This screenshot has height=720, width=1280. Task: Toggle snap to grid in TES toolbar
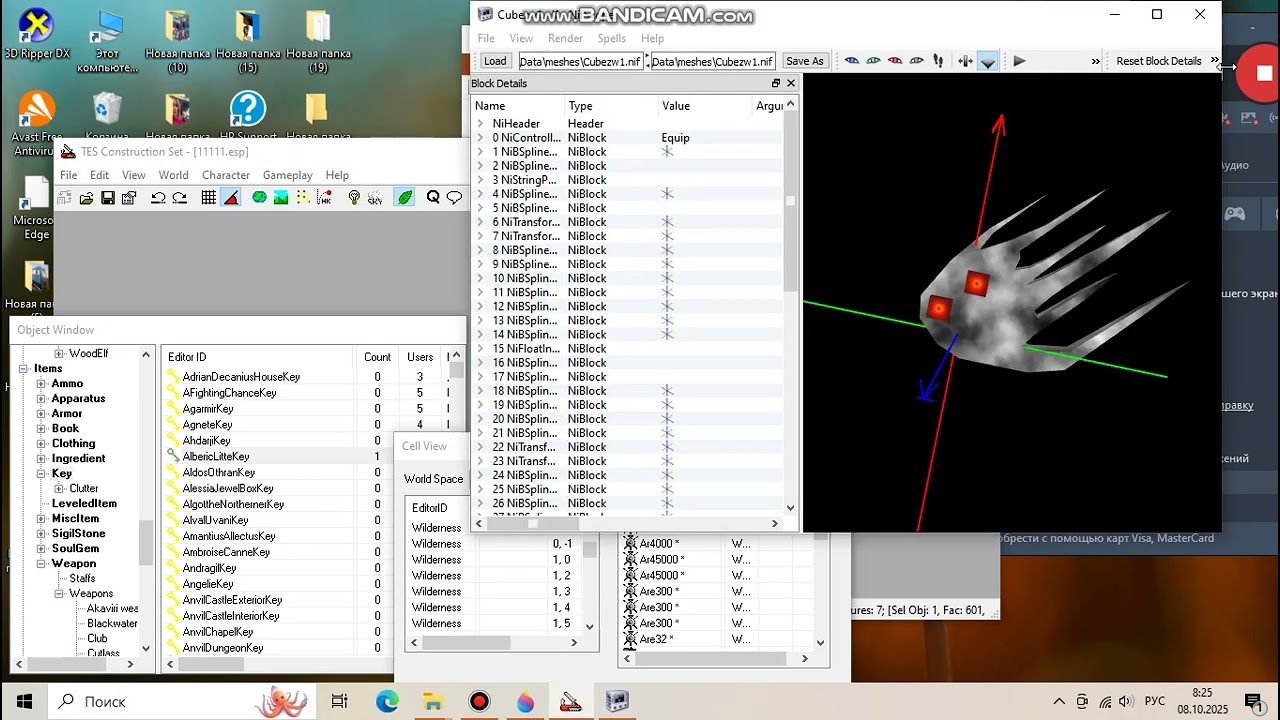point(209,198)
